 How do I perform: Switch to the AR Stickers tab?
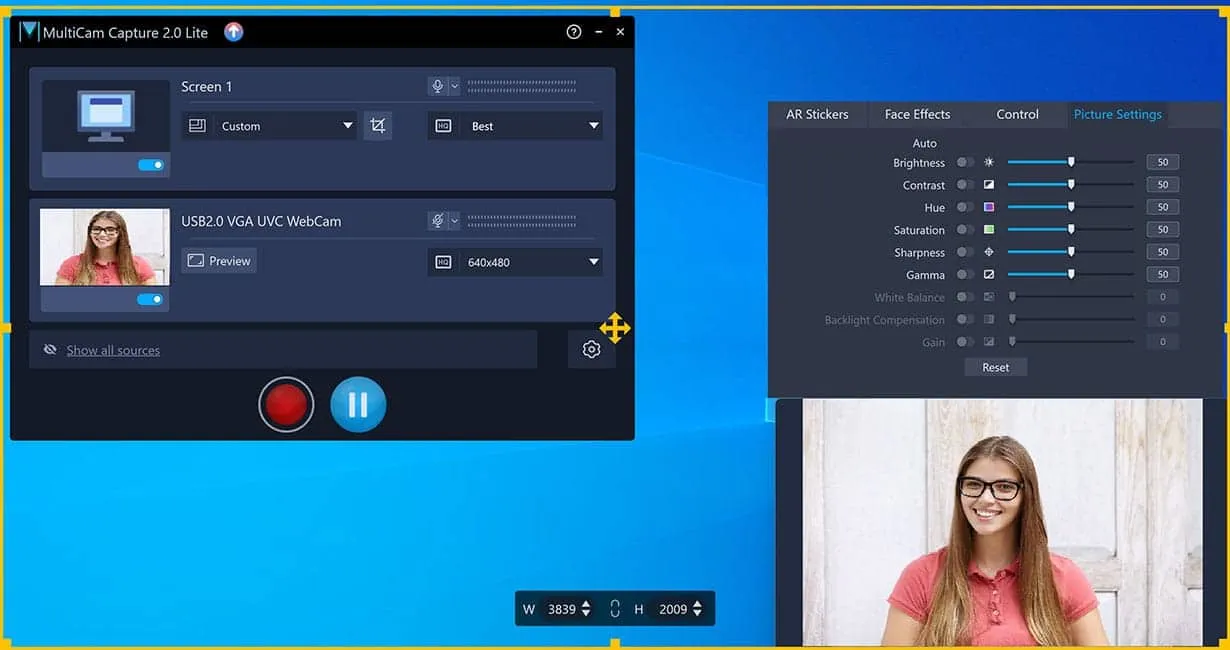click(x=817, y=114)
